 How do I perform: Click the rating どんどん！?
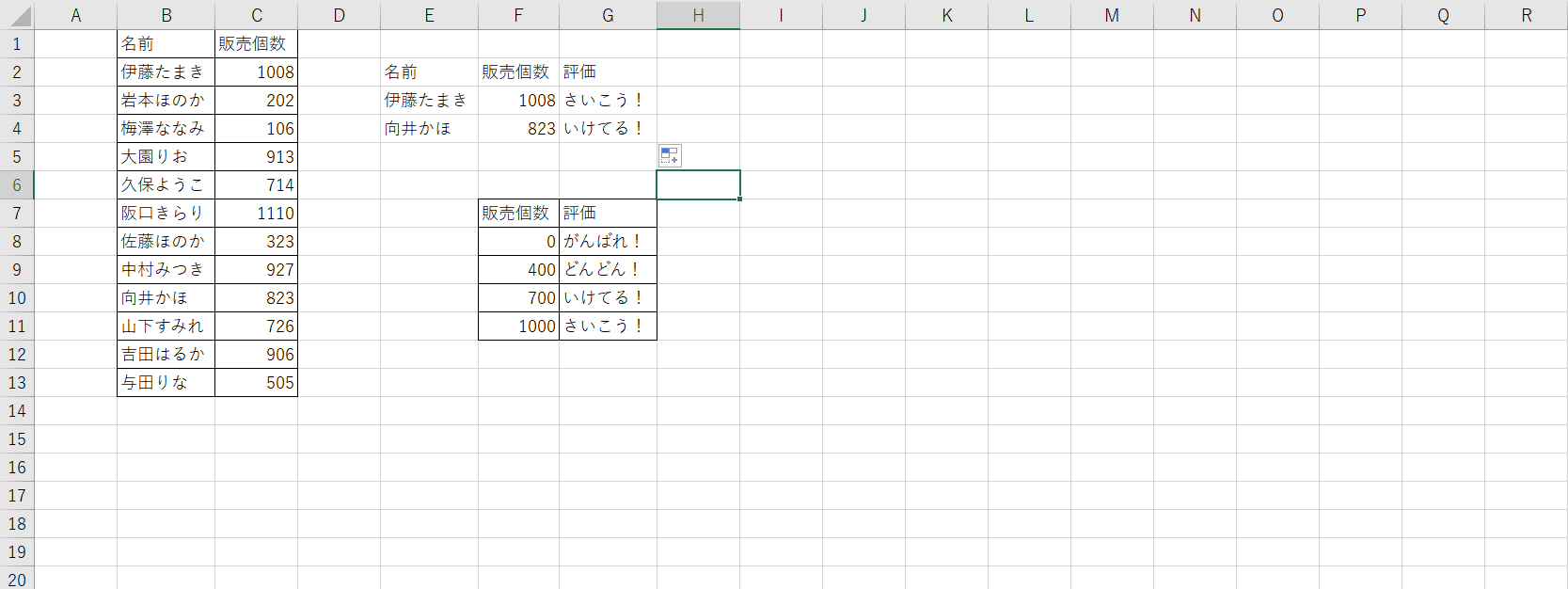[x=608, y=270]
